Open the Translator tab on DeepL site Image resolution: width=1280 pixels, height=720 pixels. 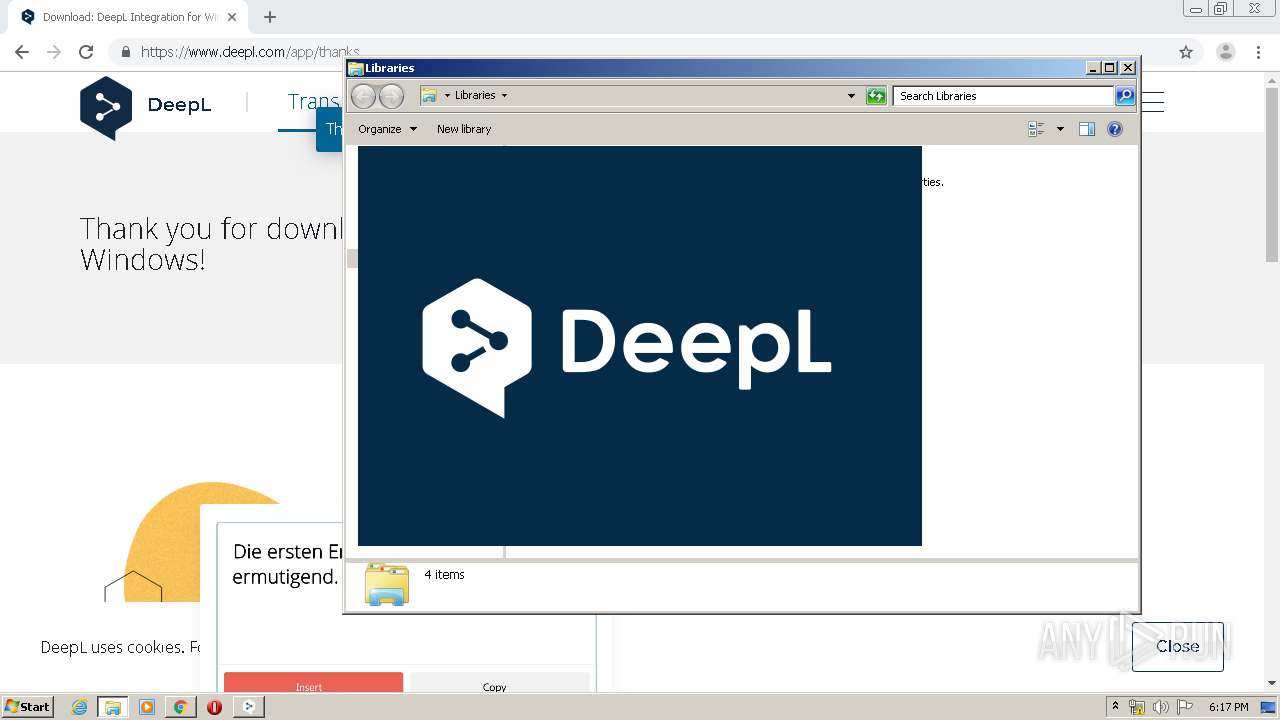[313, 102]
